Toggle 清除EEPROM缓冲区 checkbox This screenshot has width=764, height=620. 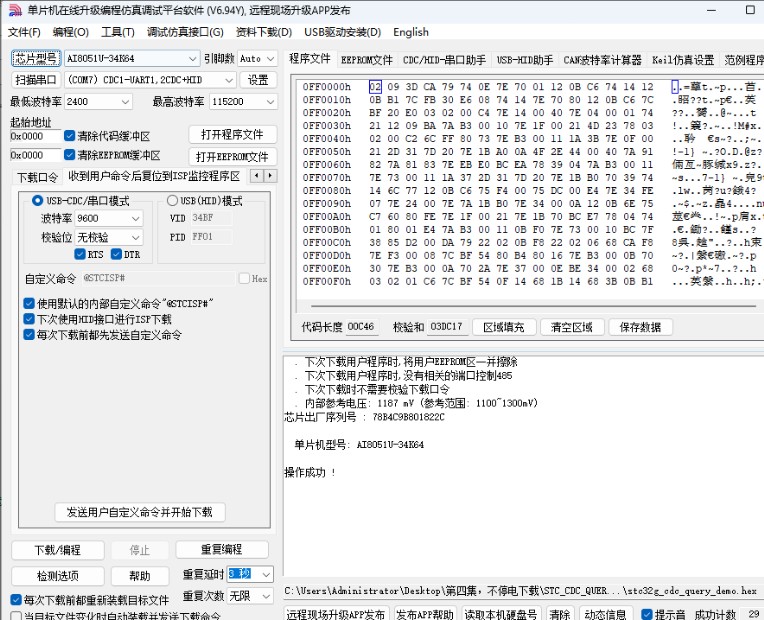coord(69,155)
